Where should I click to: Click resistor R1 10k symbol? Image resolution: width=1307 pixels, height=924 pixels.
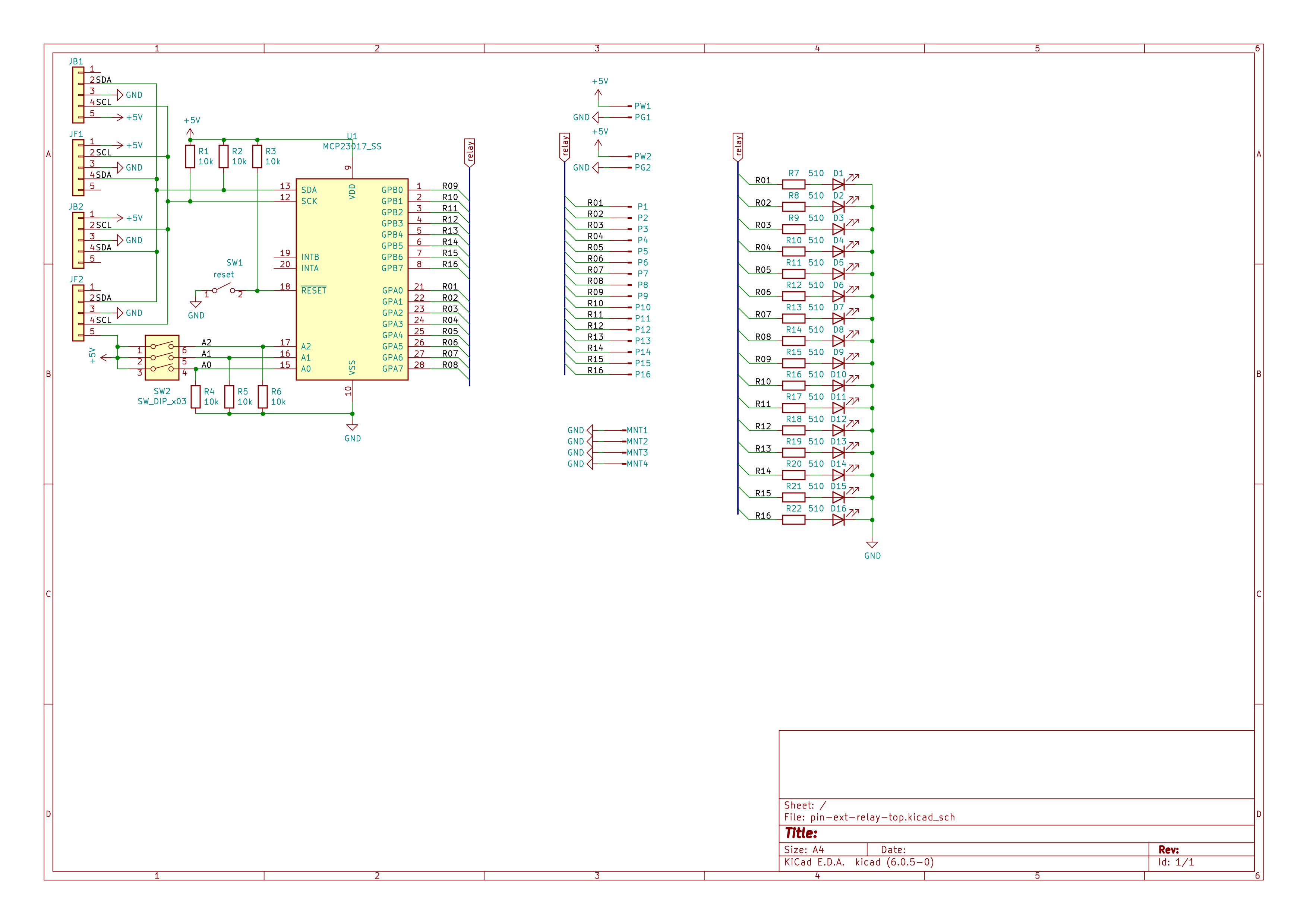point(190,156)
